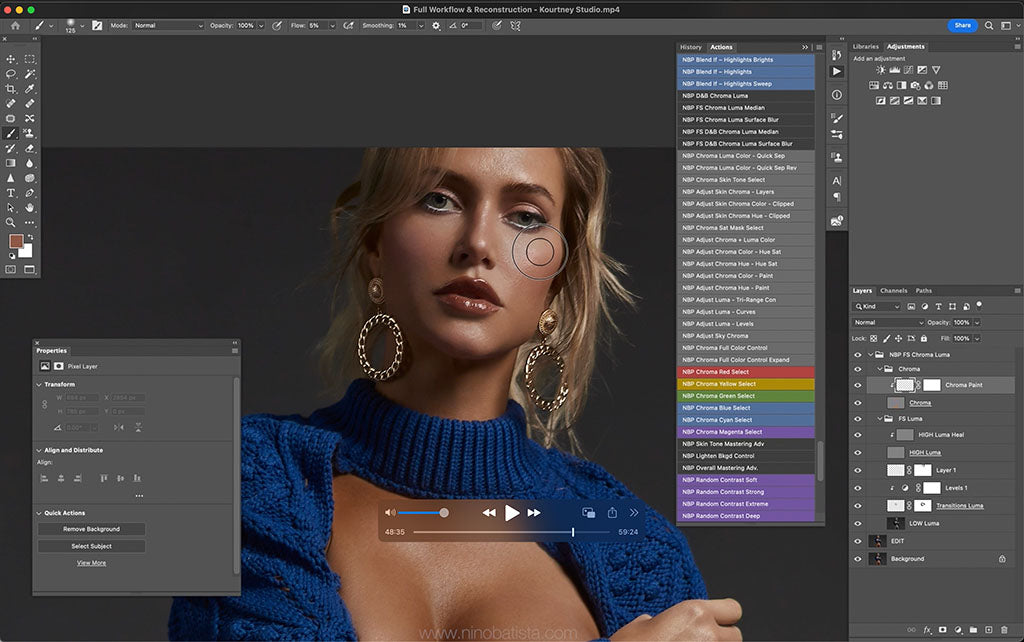Select the Crop tool
The height and width of the screenshot is (642, 1024).
[12, 89]
